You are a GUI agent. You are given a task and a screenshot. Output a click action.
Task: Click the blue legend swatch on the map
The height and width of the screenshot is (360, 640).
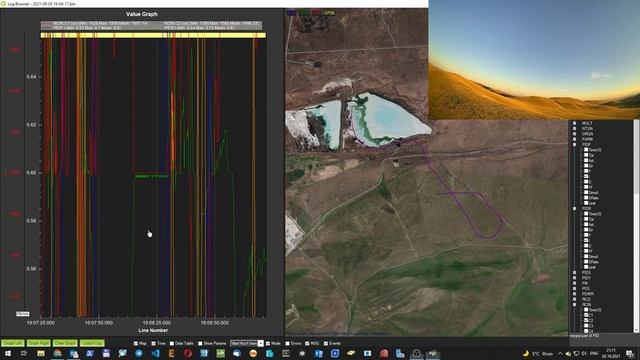tap(291, 13)
